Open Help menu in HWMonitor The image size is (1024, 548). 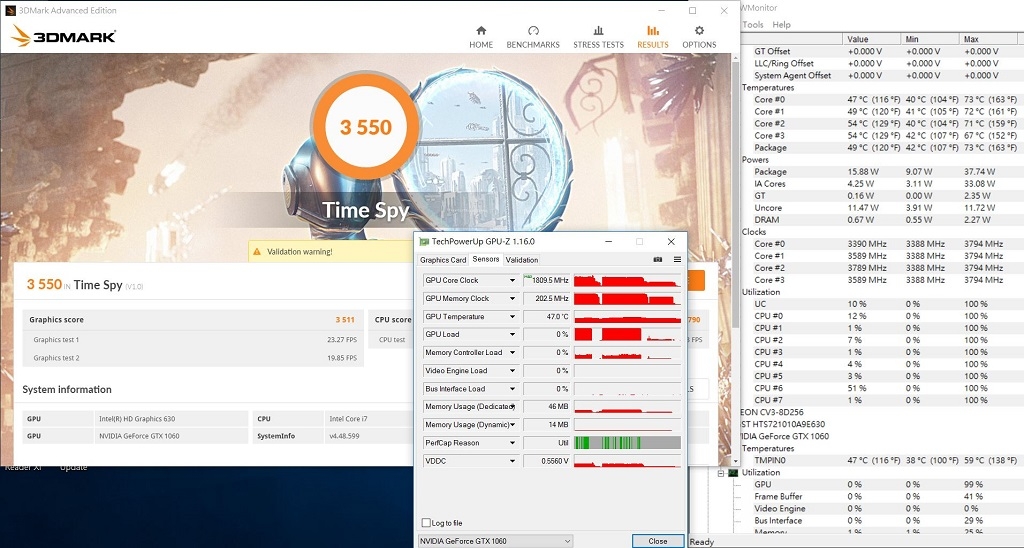click(781, 24)
